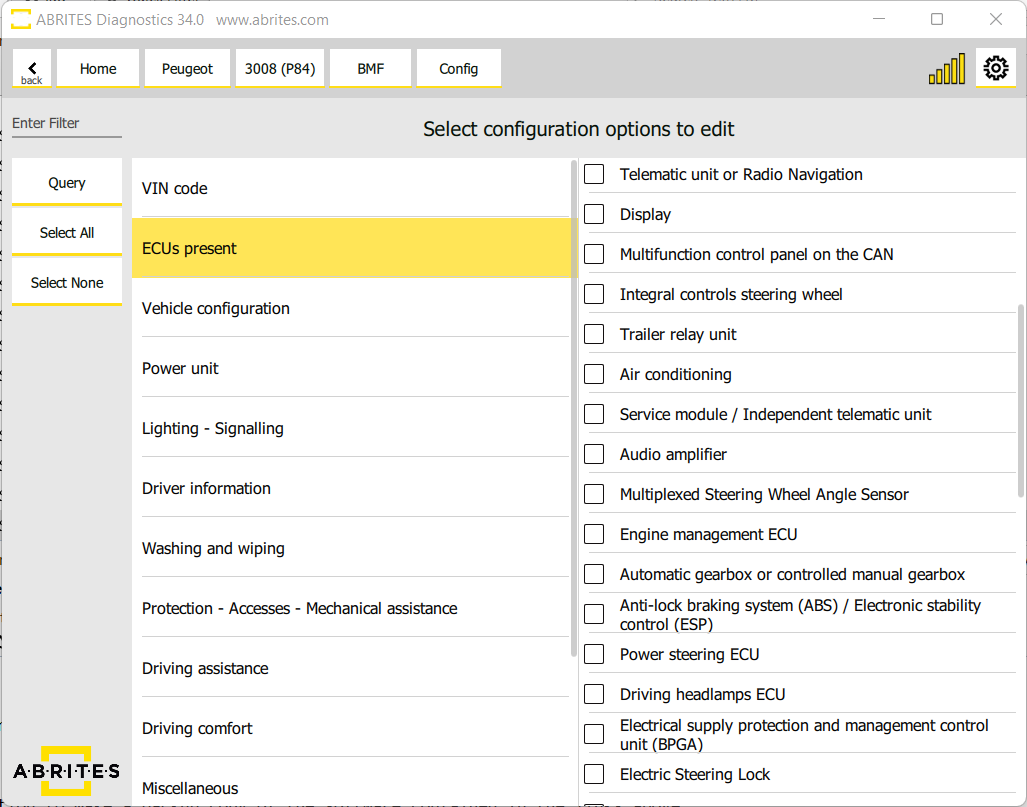Close the ABRITES Diagnostics window
Screen dimensions: 1027x807
996,20
